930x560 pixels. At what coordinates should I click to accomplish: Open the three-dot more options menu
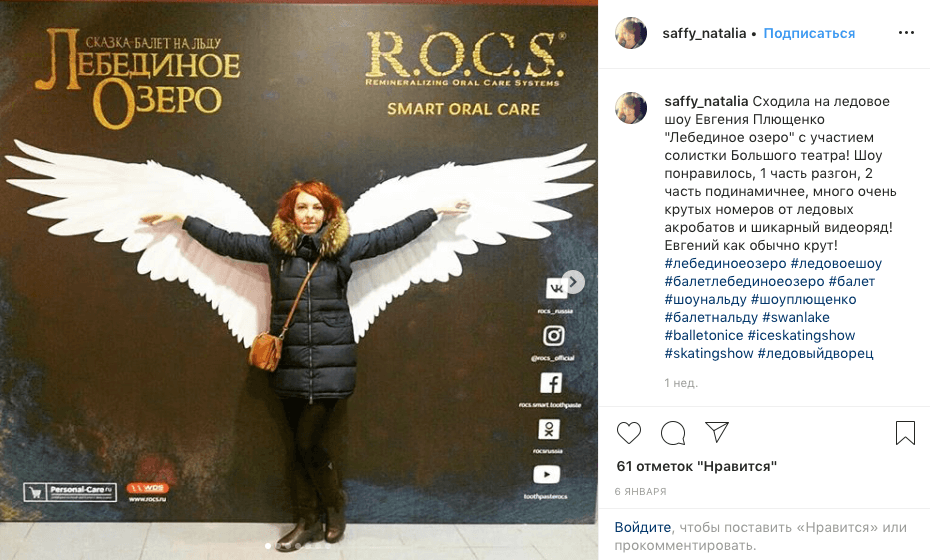906,33
